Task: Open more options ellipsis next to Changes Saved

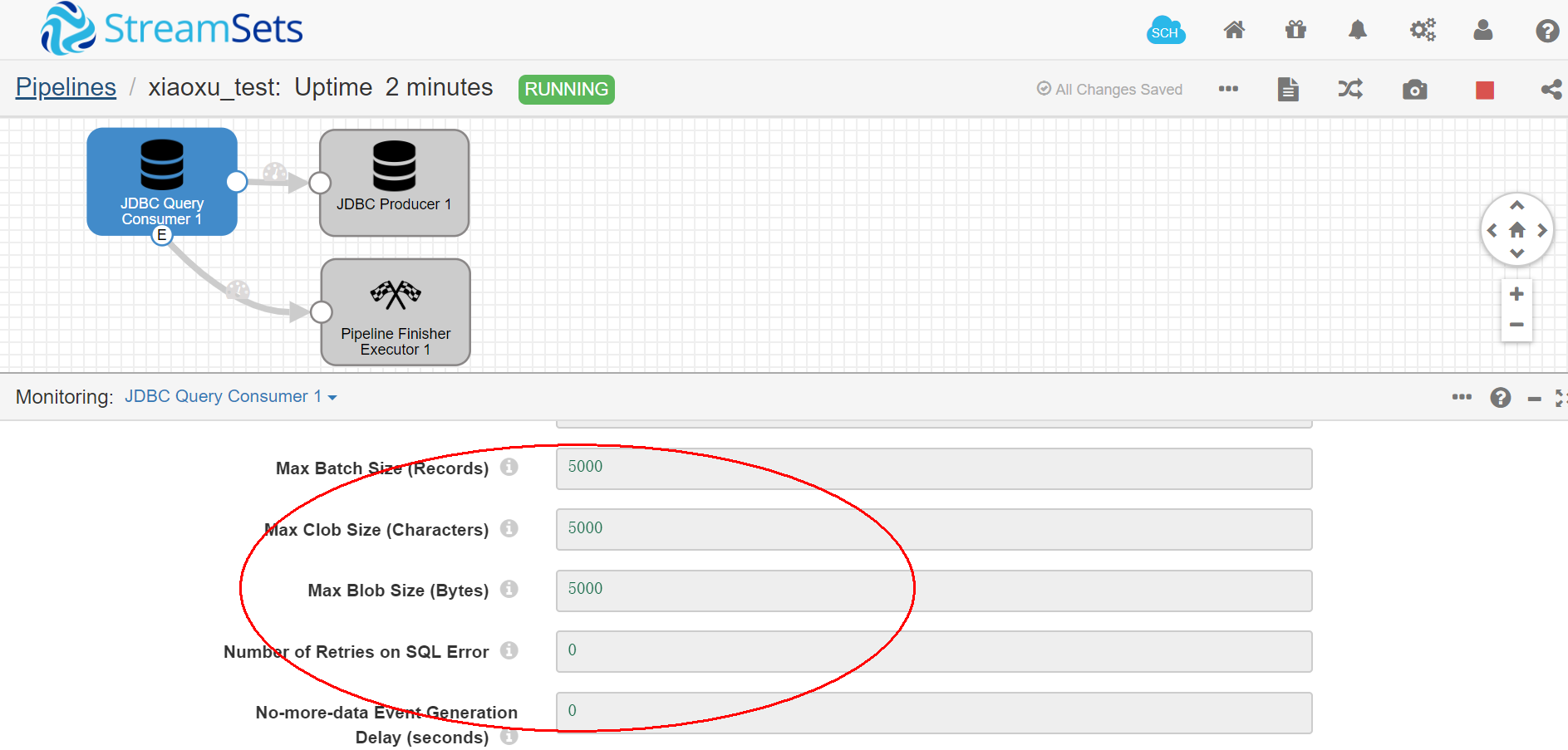Action: pos(1228,89)
